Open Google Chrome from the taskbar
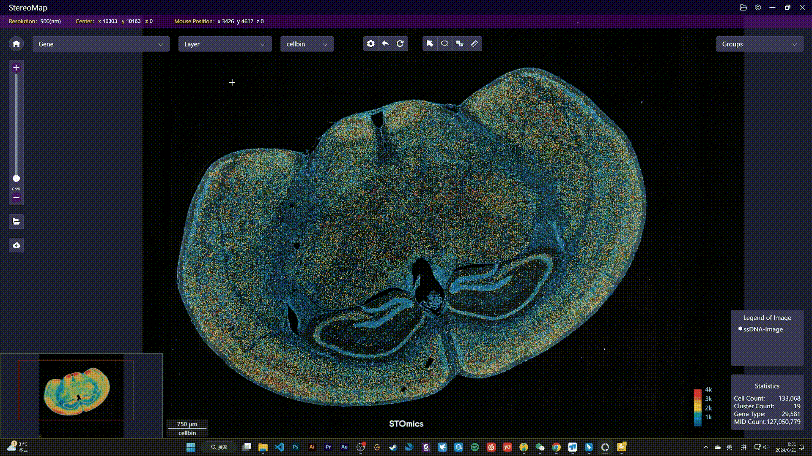 pos(556,447)
